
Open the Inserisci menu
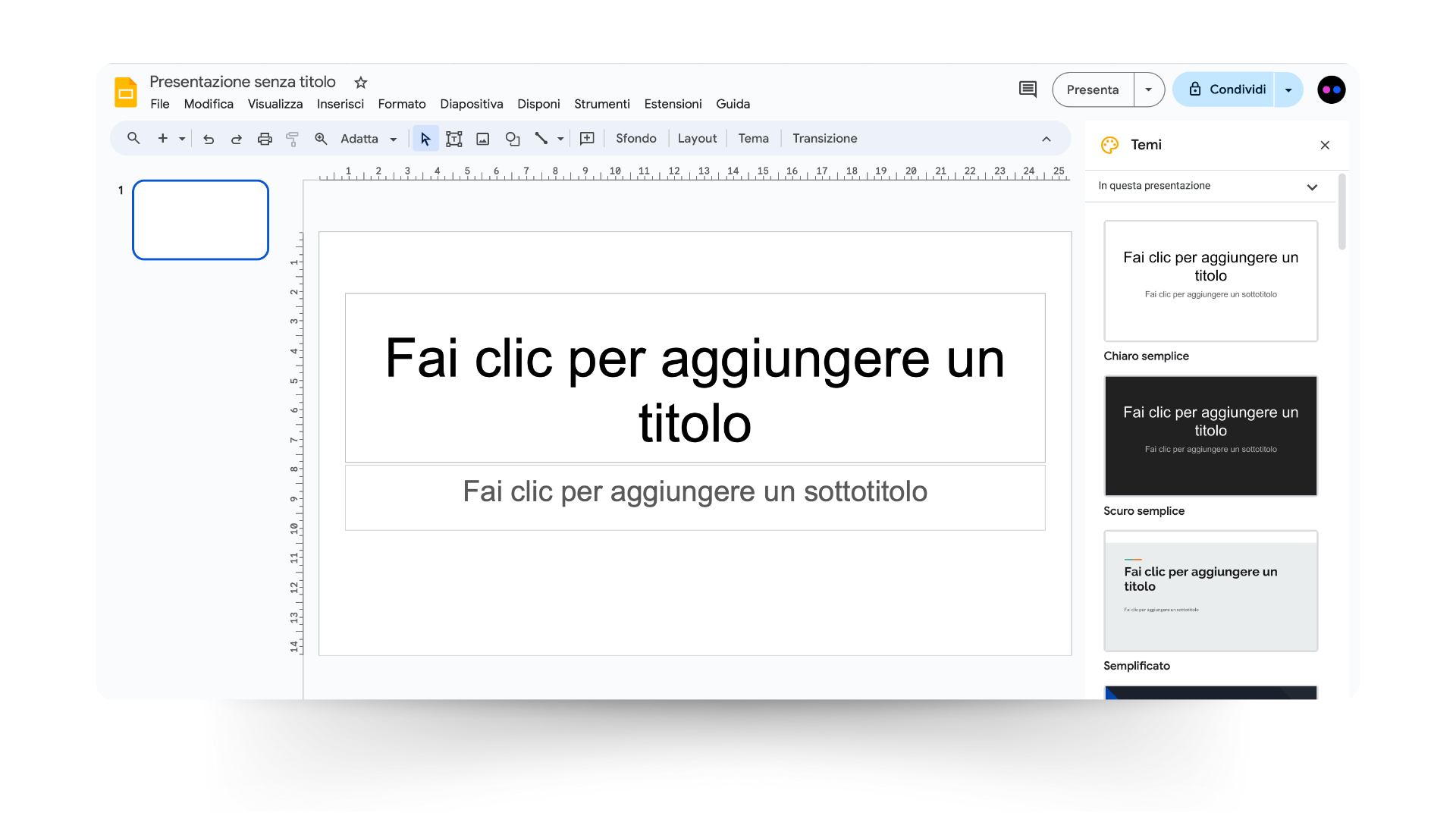[340, 104]
